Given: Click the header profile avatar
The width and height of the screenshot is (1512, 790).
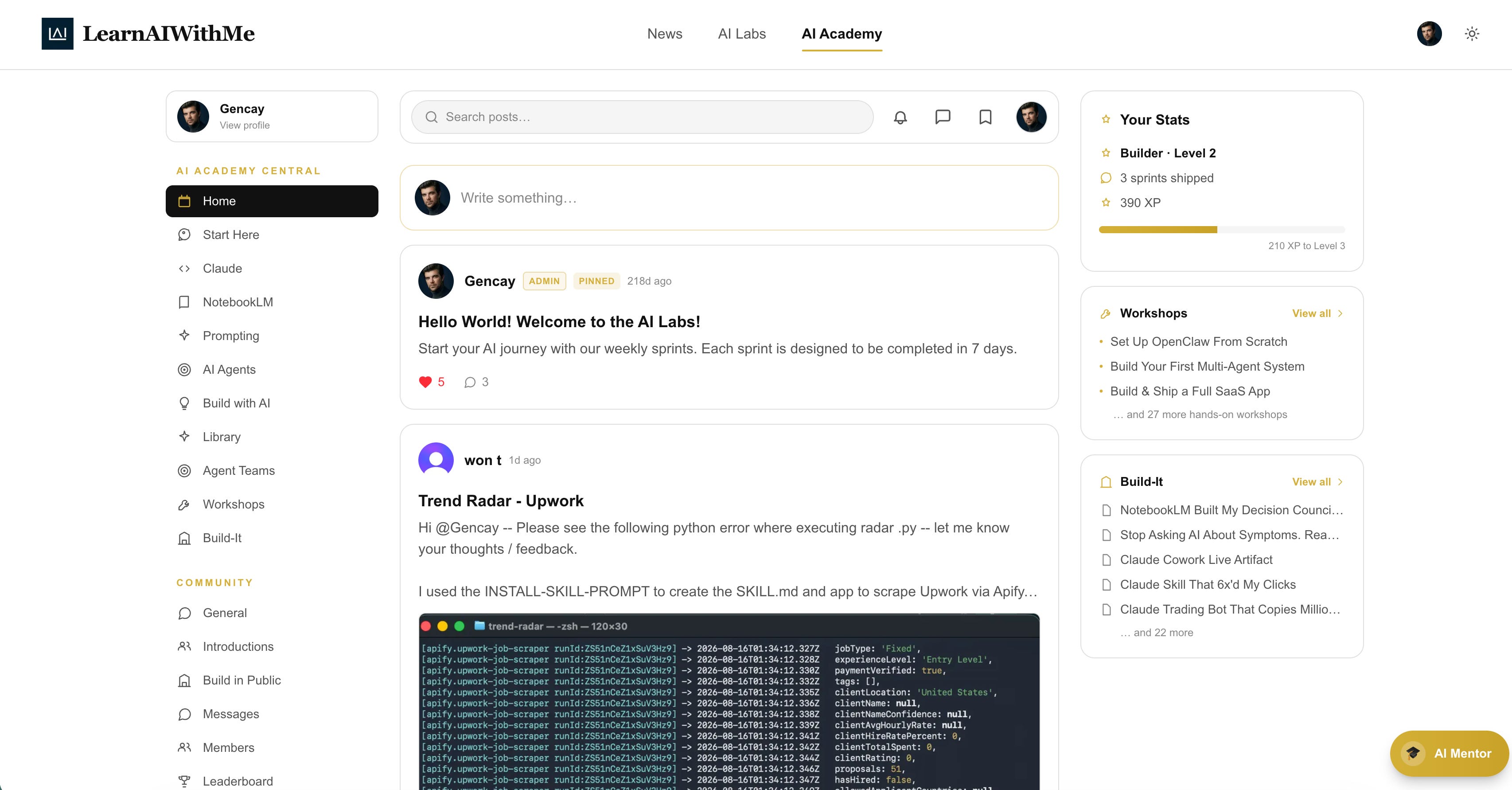Looking at the screenshot, I should (x=1429, y=34).
